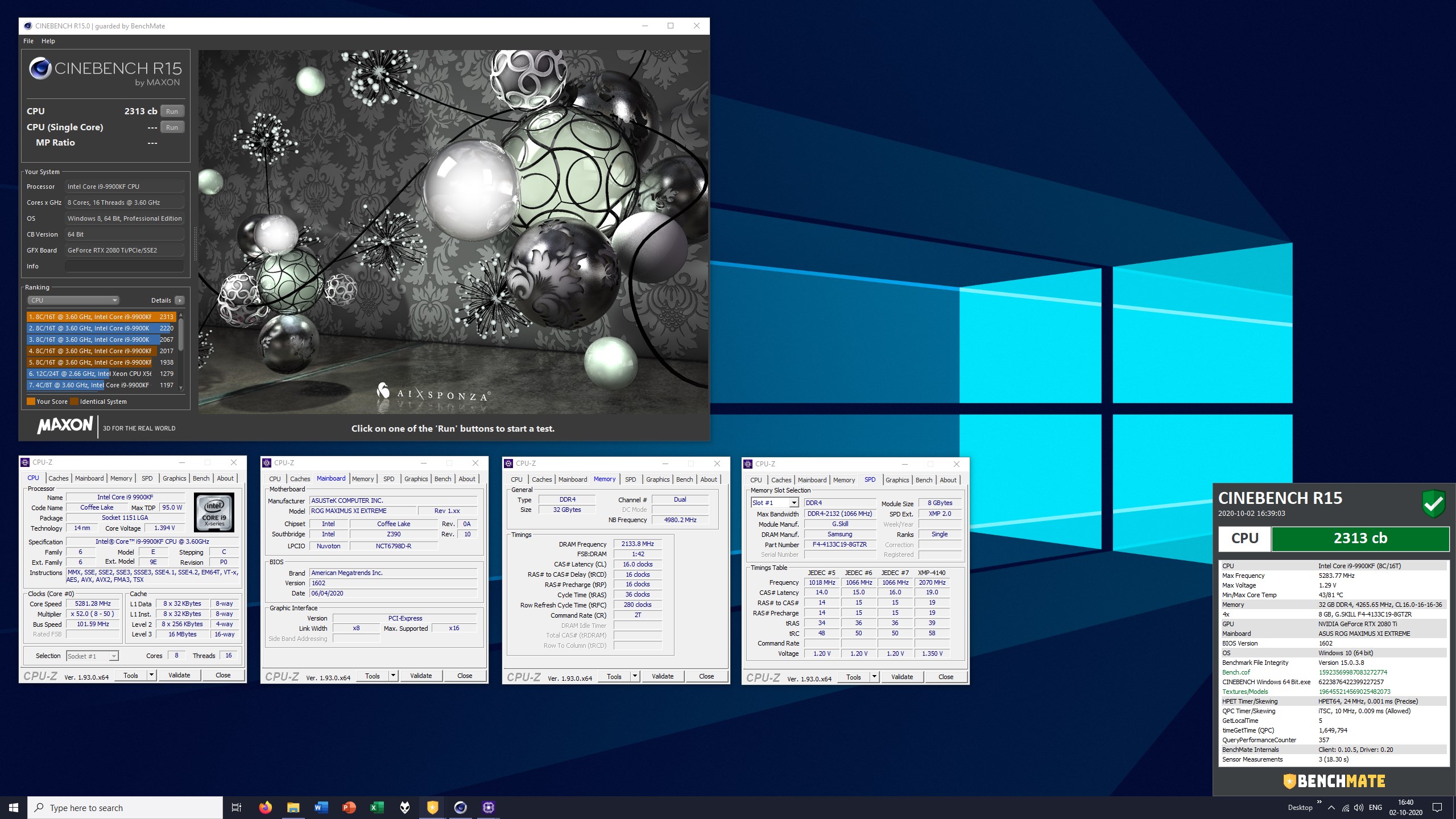The height and width of the screenshot is (819, 1456).
Task: Click the orange Your Score legend swatch
Action: pyautogui.click(x=31, y=402)
